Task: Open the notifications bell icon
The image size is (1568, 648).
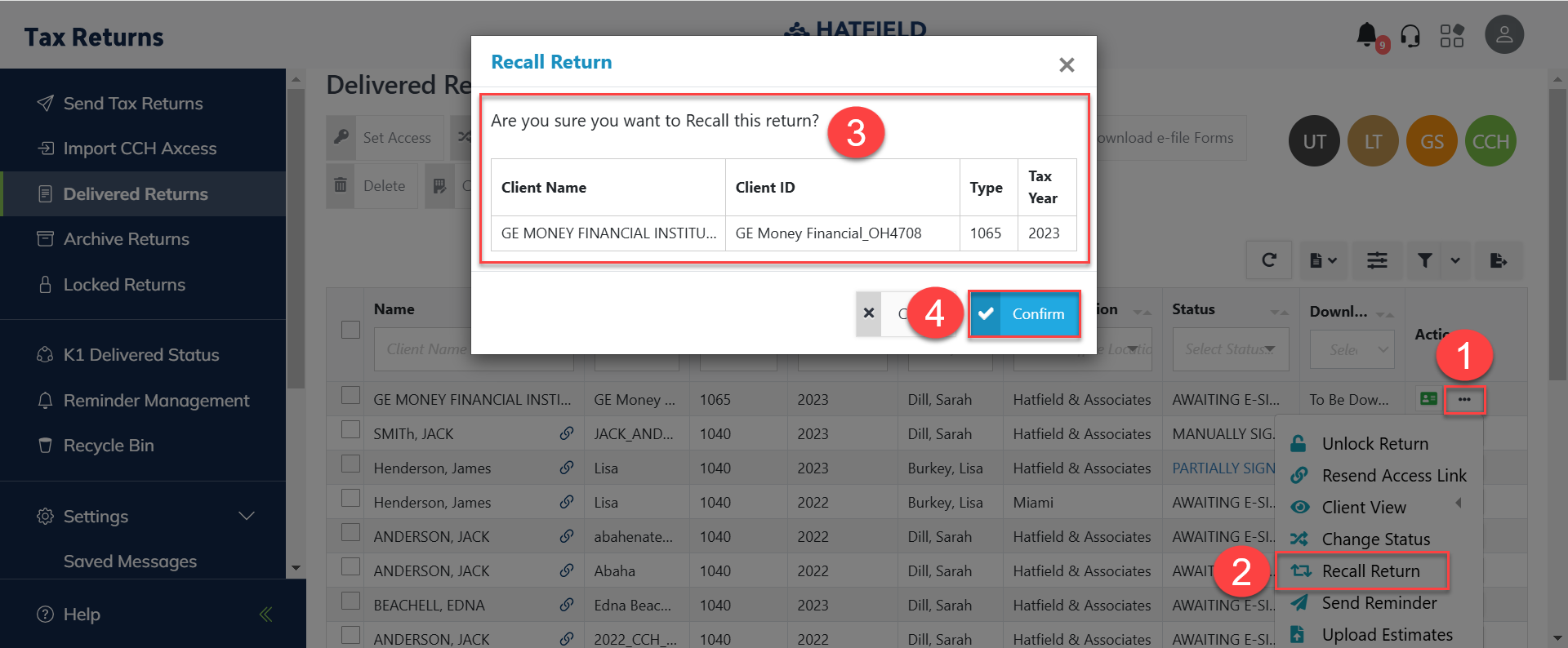Action: click(x=1367, y=35)
